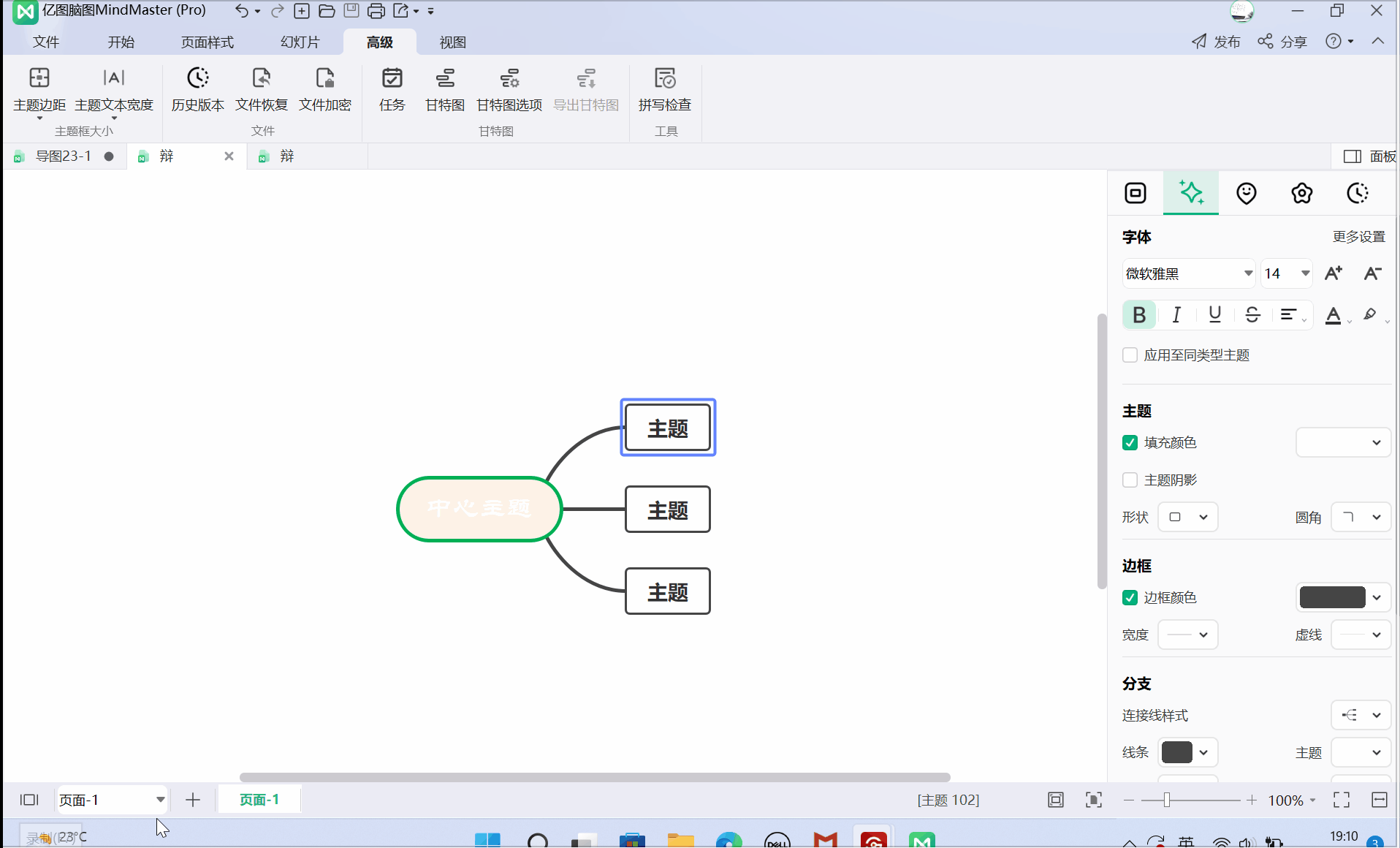
Task: Toggle Strikethrough formatting
Action: coord(1252,315)
